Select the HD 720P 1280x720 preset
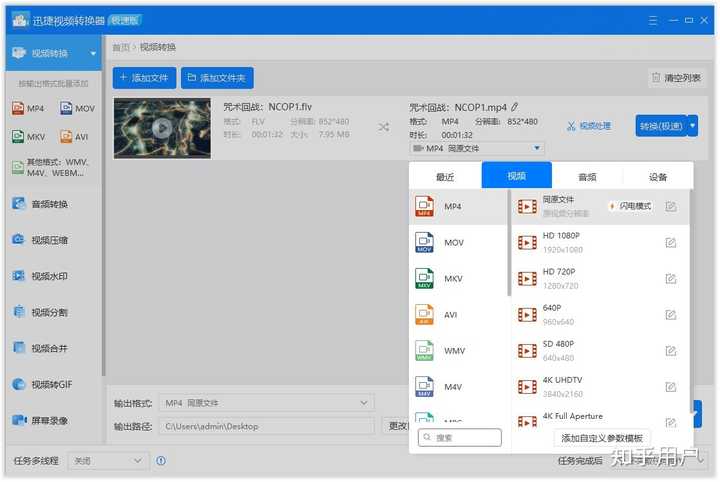The image size is (720, 482). [600, 279]
